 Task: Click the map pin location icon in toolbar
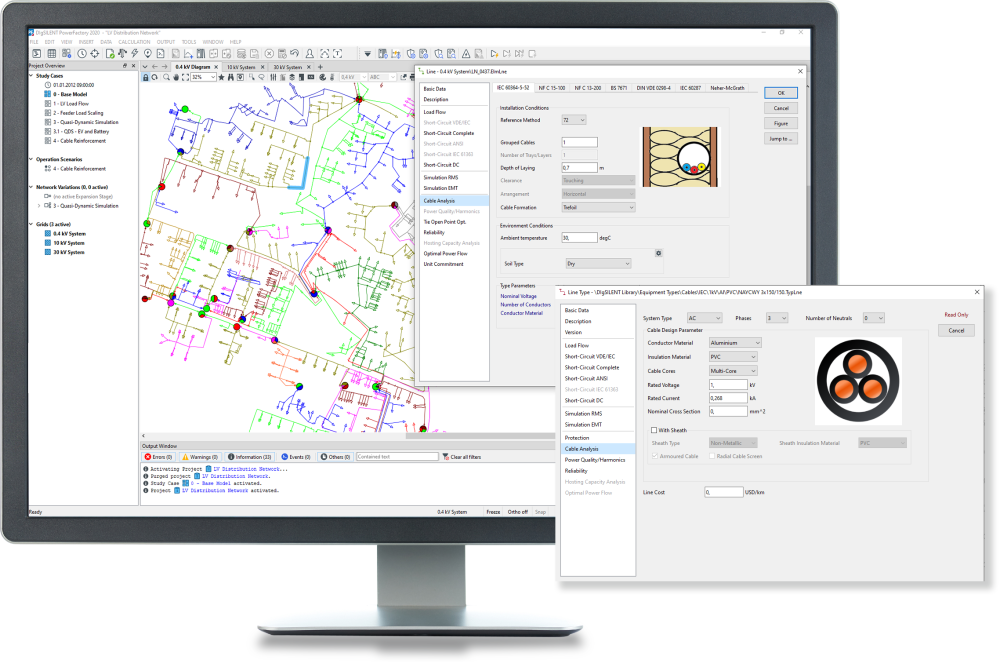tap(148, 54)
